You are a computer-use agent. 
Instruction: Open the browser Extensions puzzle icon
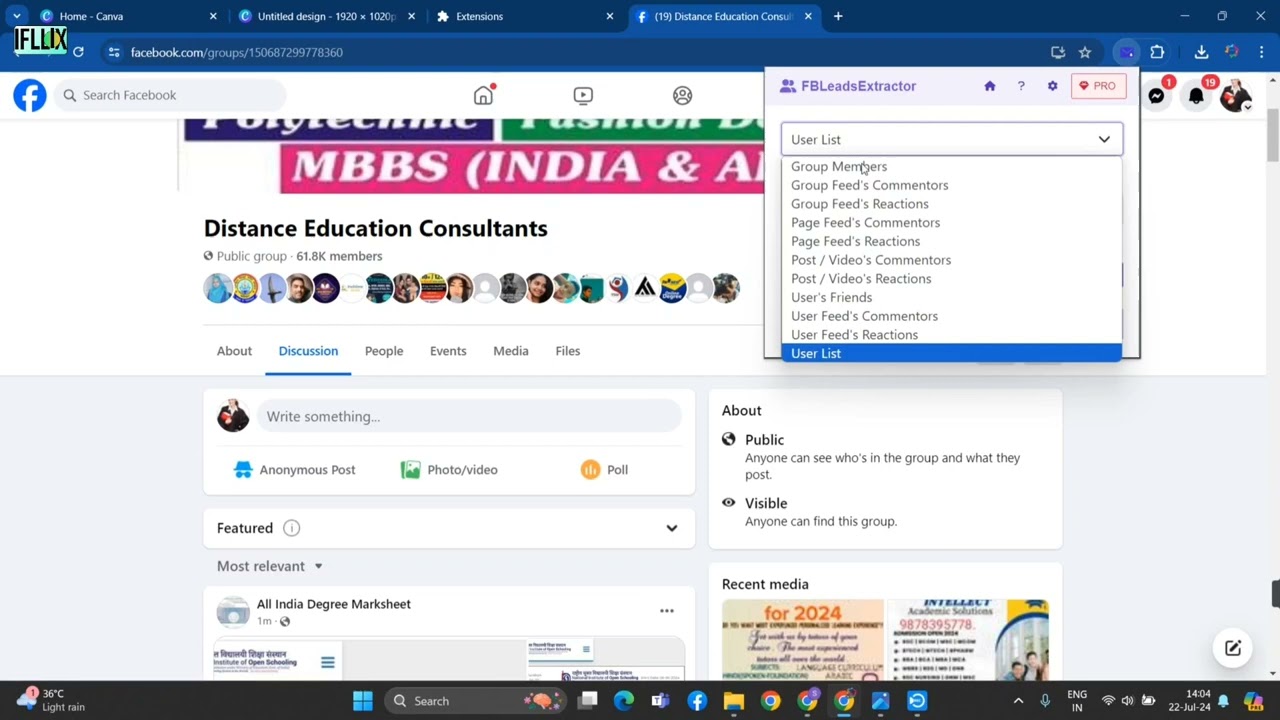click(1157, 52)
